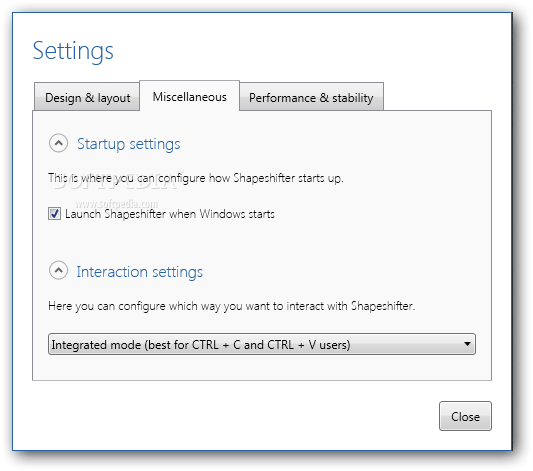The image size is (533, 471).
Task: Uncheck the Launch Shapeshifter at startup checkbox
Action: pos(54,214)
